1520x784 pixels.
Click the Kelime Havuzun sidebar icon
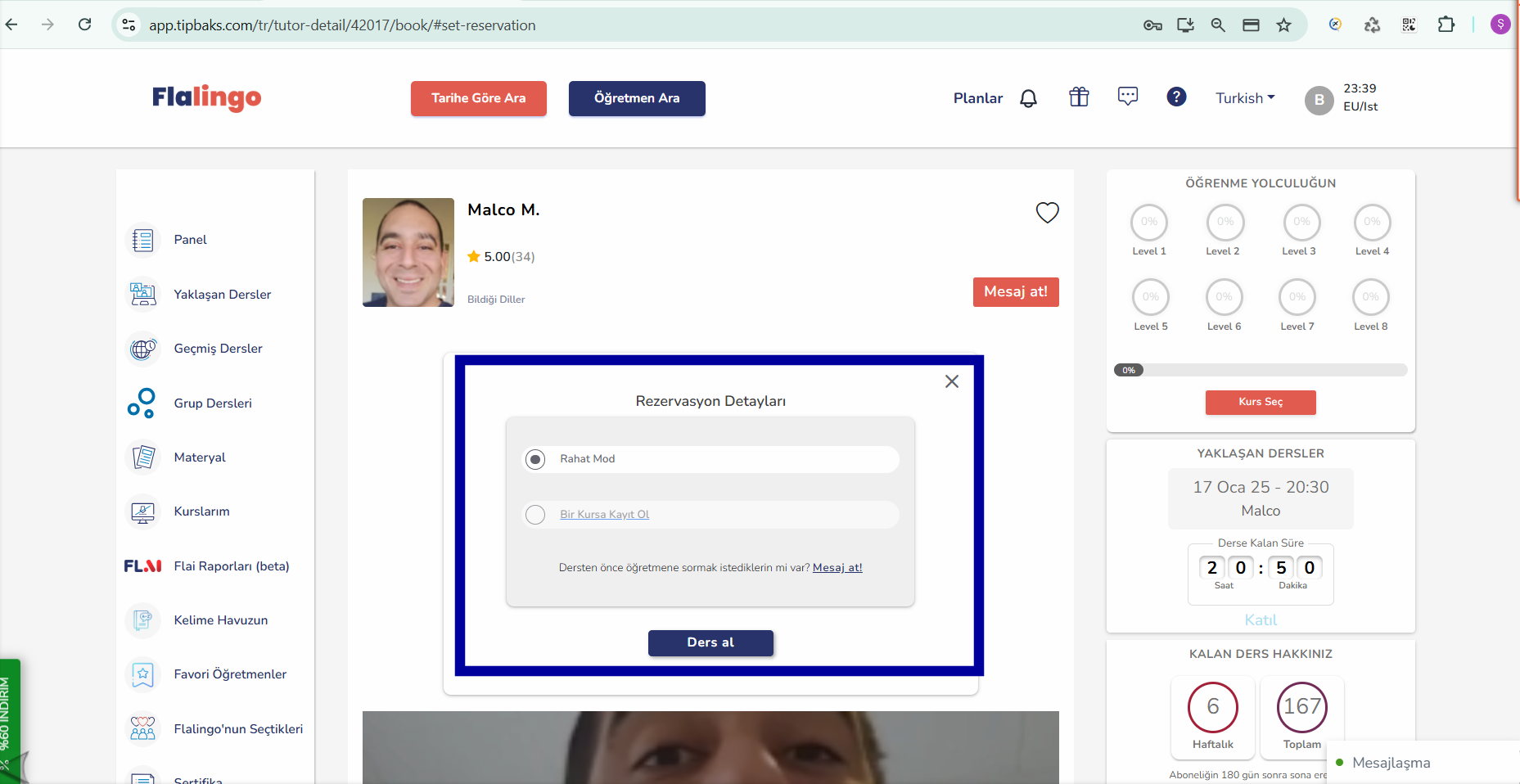tap(142, 620)
